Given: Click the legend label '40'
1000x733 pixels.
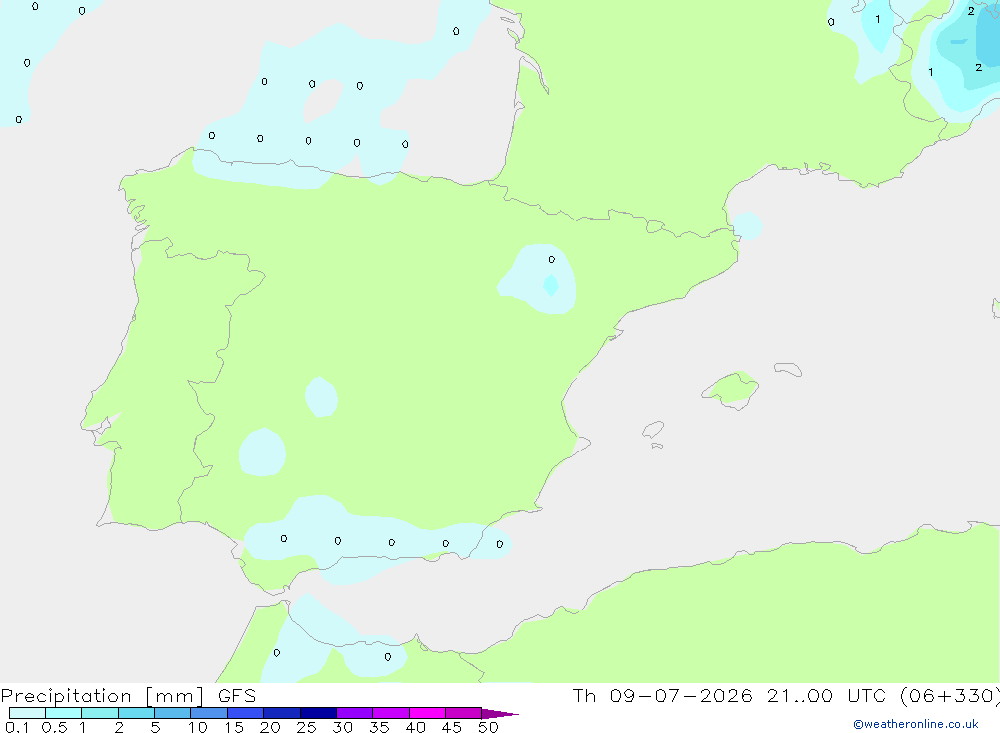Looking at the screenshot, I should tap(416, 727).
